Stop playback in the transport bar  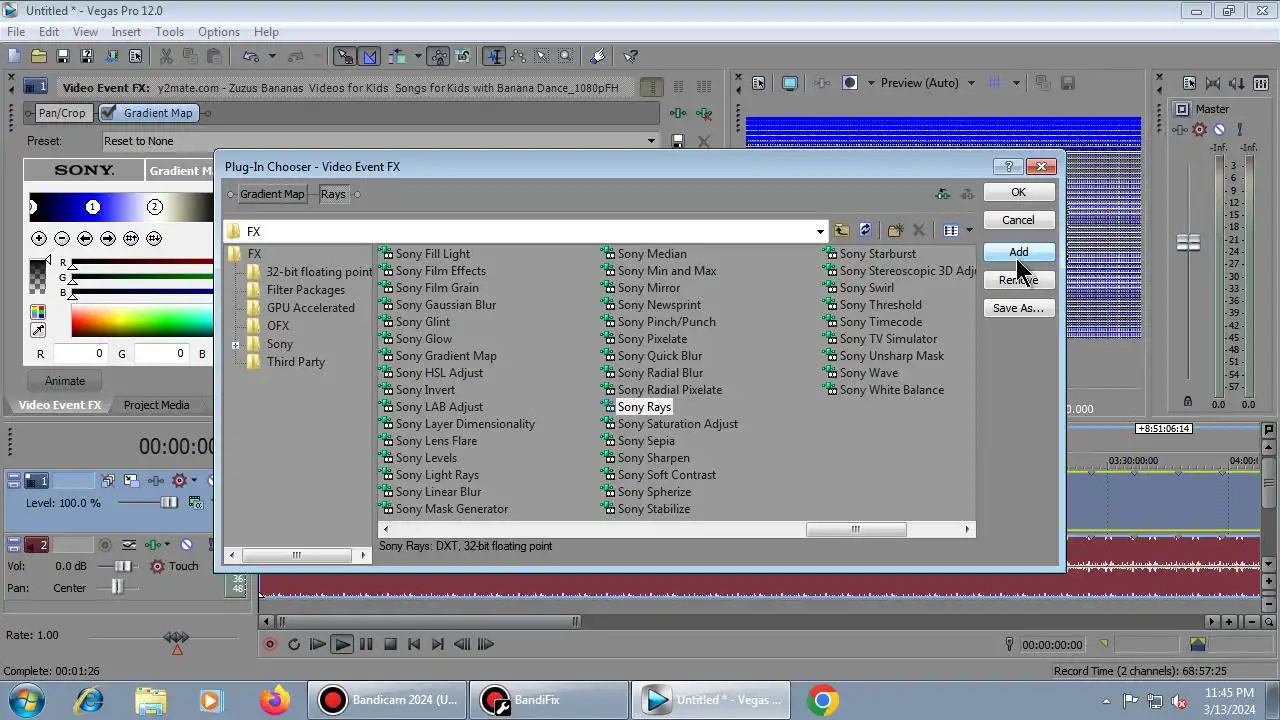[x=390, y=645]
